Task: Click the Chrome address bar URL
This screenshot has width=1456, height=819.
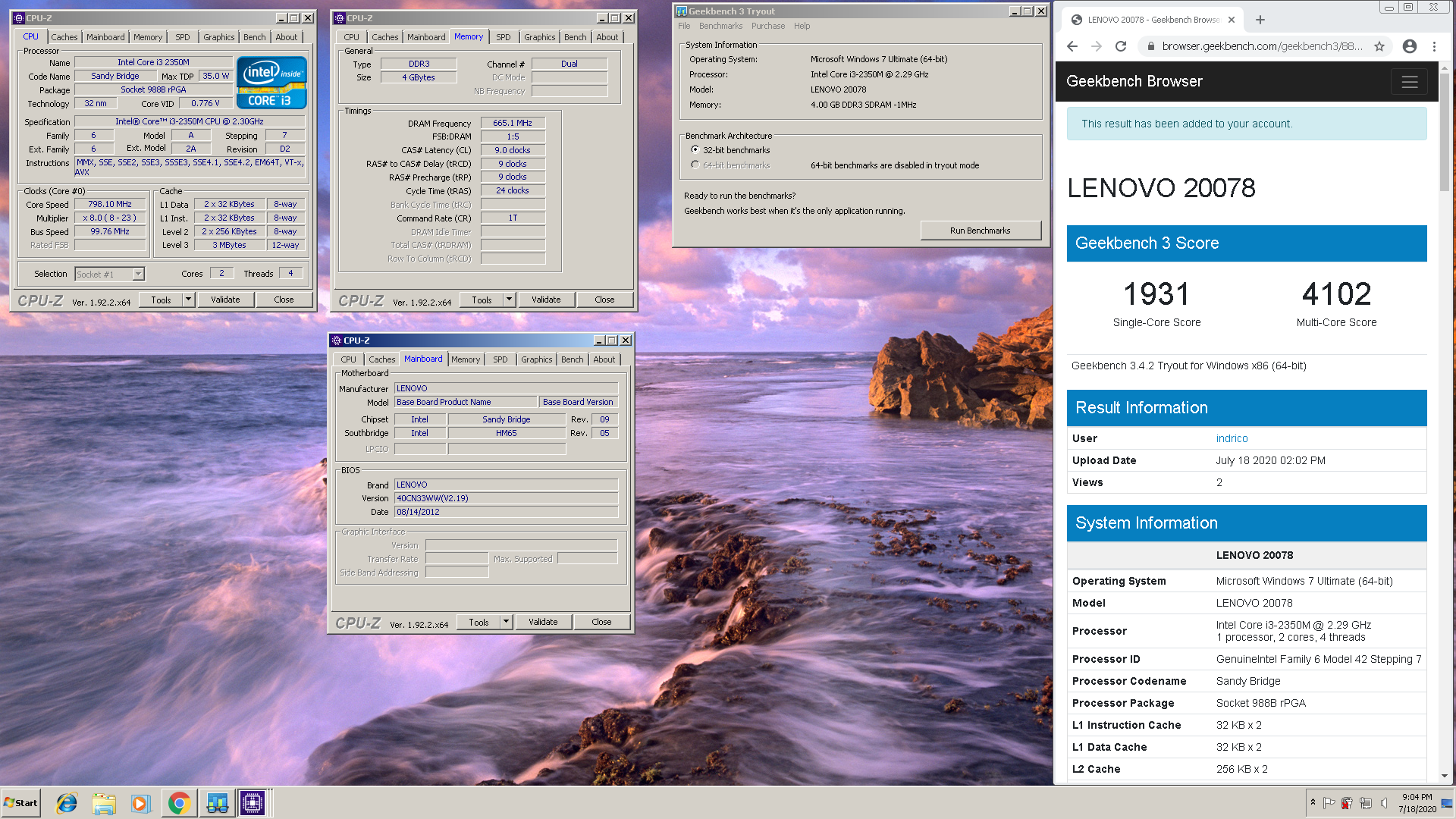Action: pyautogui.click(x=1262, y=46)
